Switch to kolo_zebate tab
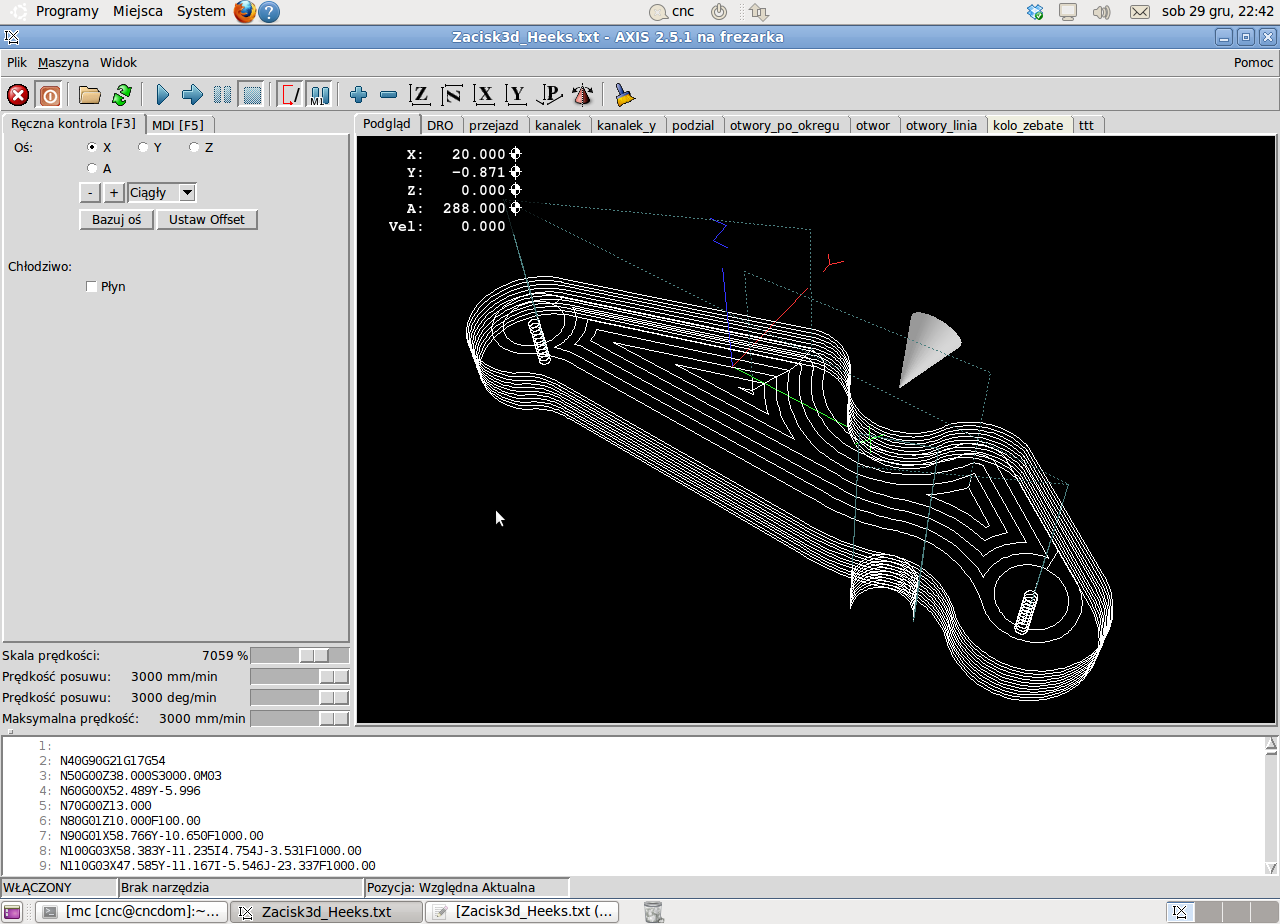1280x924 pixels. tap(1028, 125)
